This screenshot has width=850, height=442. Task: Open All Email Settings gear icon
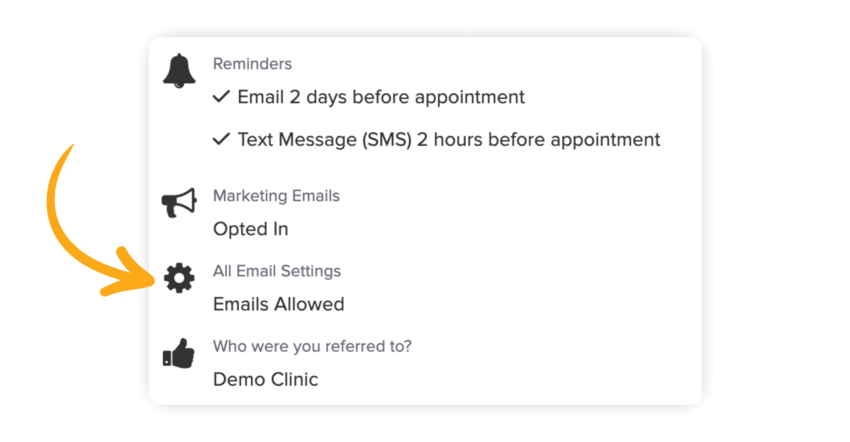180,279
